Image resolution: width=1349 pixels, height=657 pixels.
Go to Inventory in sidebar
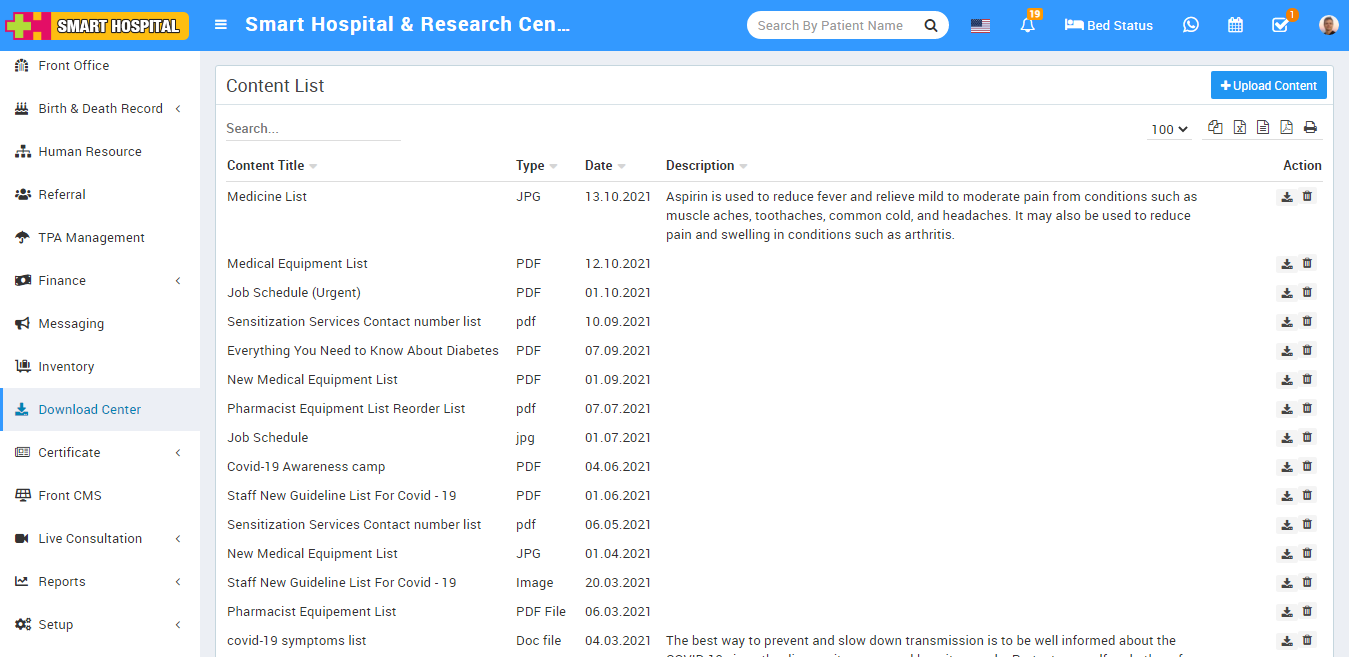(x=66, y=367)
